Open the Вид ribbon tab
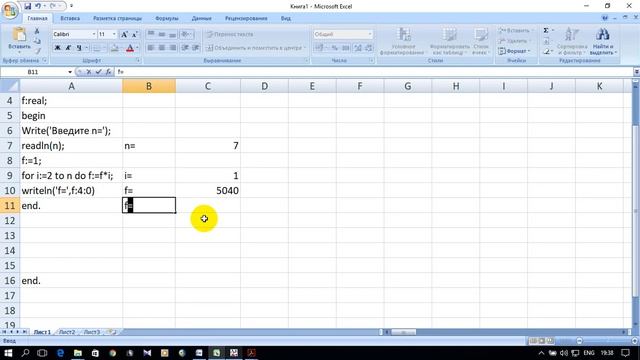 coord(286,18)
